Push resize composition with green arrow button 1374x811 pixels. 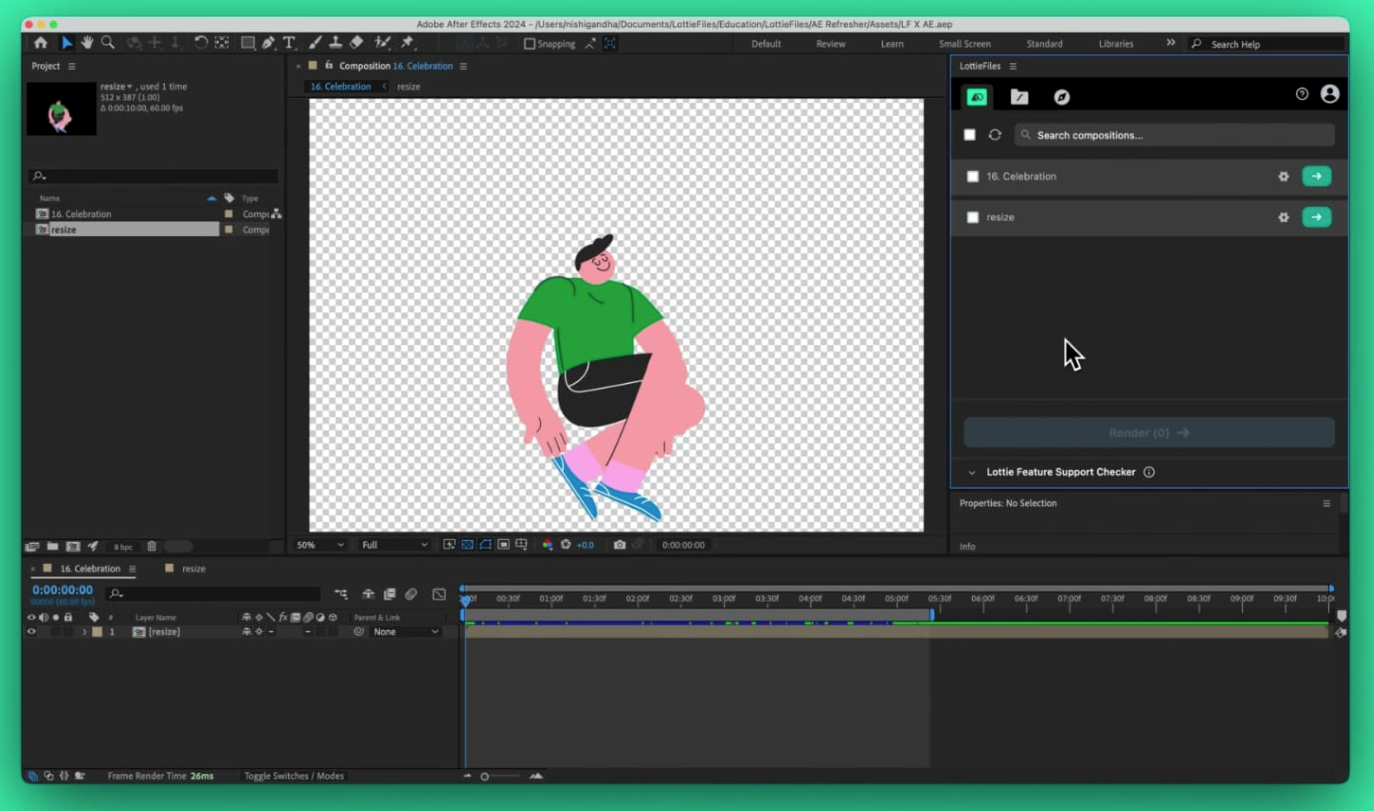point(1316,217)
